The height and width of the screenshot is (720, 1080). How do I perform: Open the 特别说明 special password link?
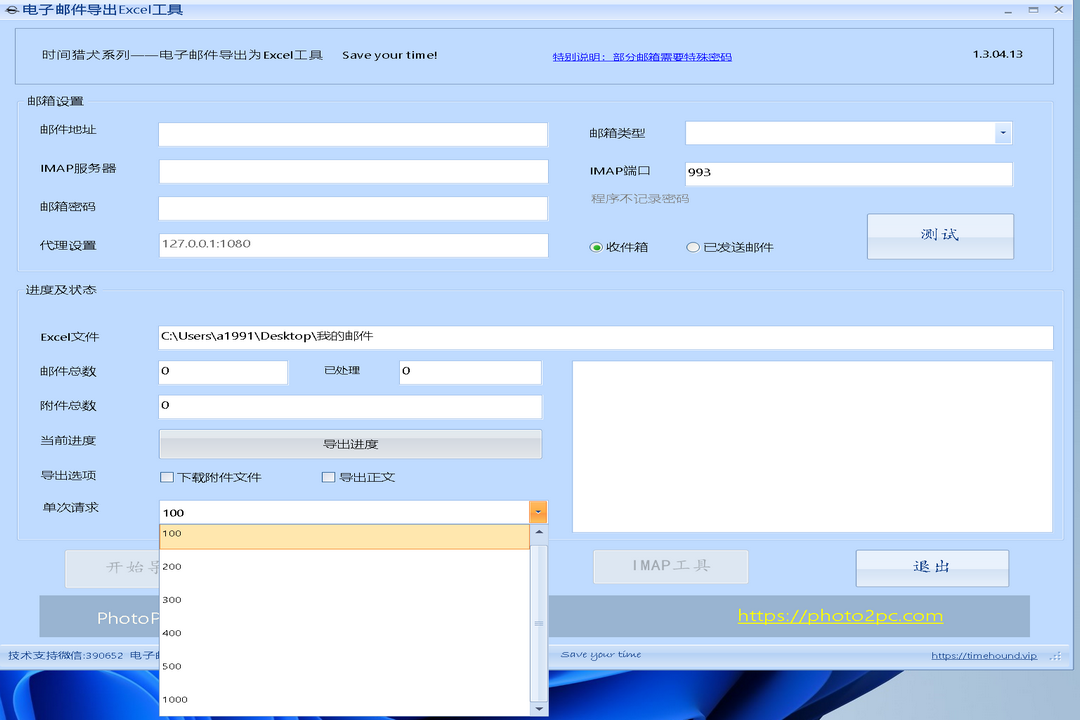(642, 57)
